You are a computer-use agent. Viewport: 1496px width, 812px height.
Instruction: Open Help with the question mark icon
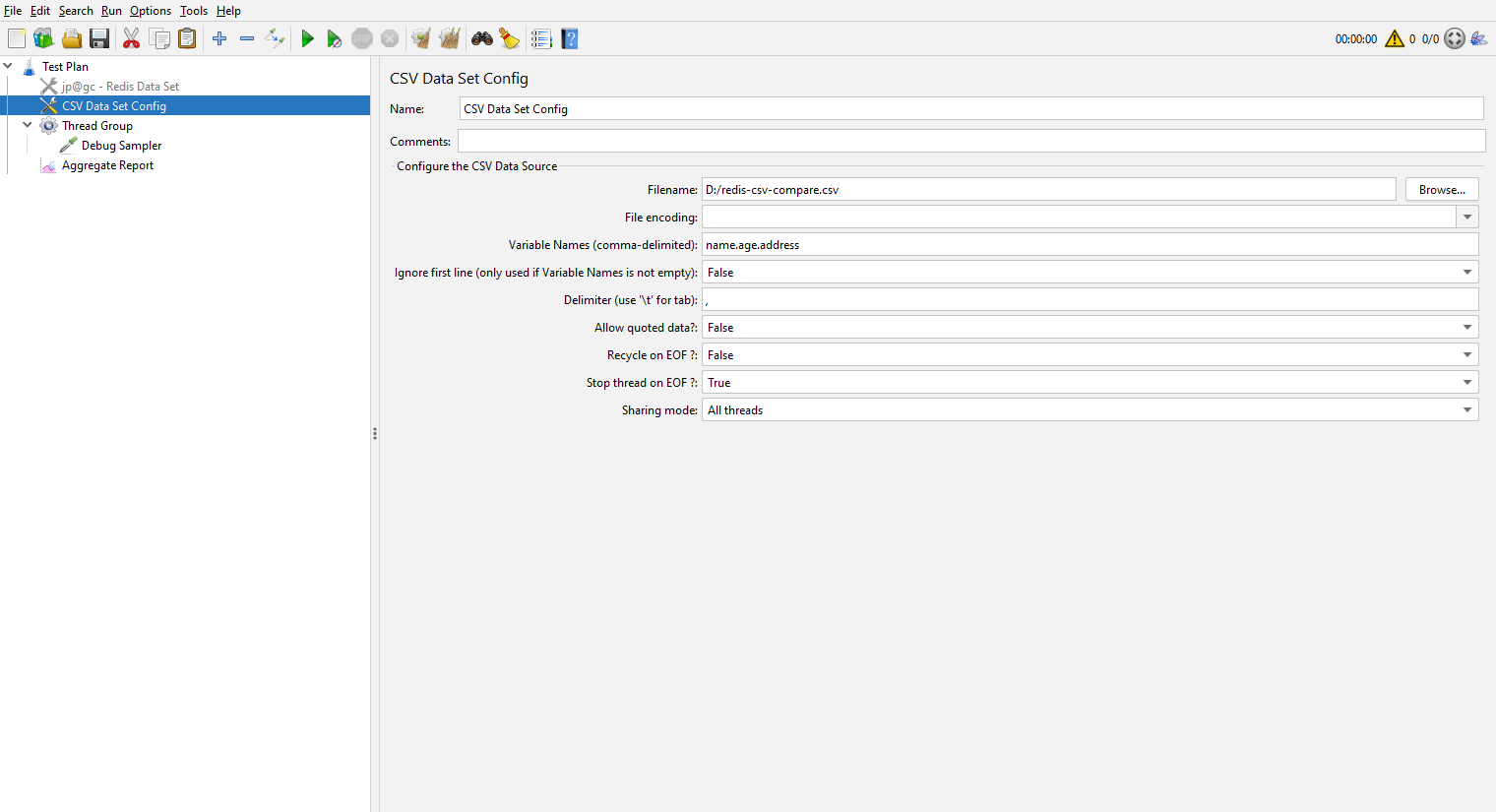click(x=570, y=38)
